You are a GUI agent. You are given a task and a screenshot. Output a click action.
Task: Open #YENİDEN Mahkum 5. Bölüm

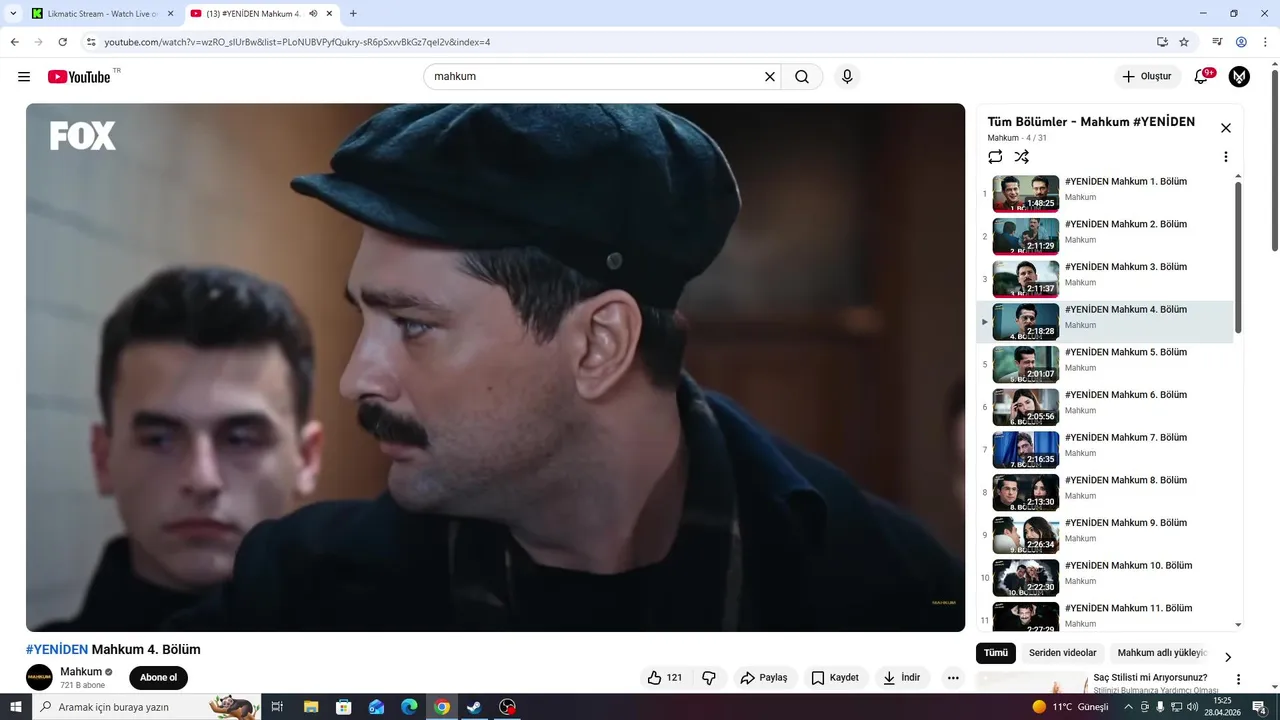click(x=1106, y=365)
